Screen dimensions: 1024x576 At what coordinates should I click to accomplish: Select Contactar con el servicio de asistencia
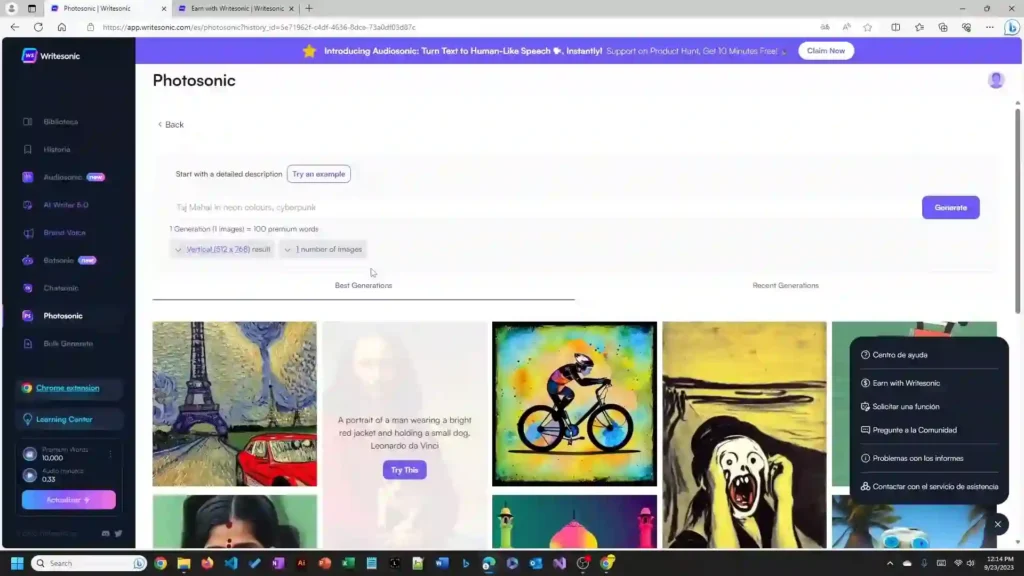[x=929, y=487]
